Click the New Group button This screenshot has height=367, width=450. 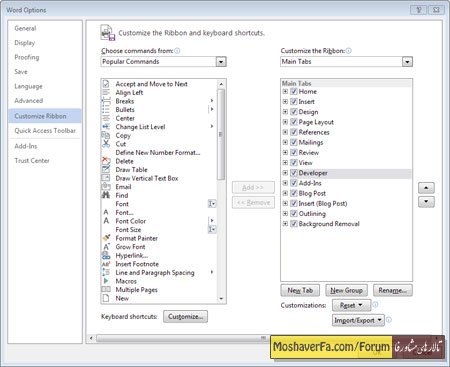point(346,290)
